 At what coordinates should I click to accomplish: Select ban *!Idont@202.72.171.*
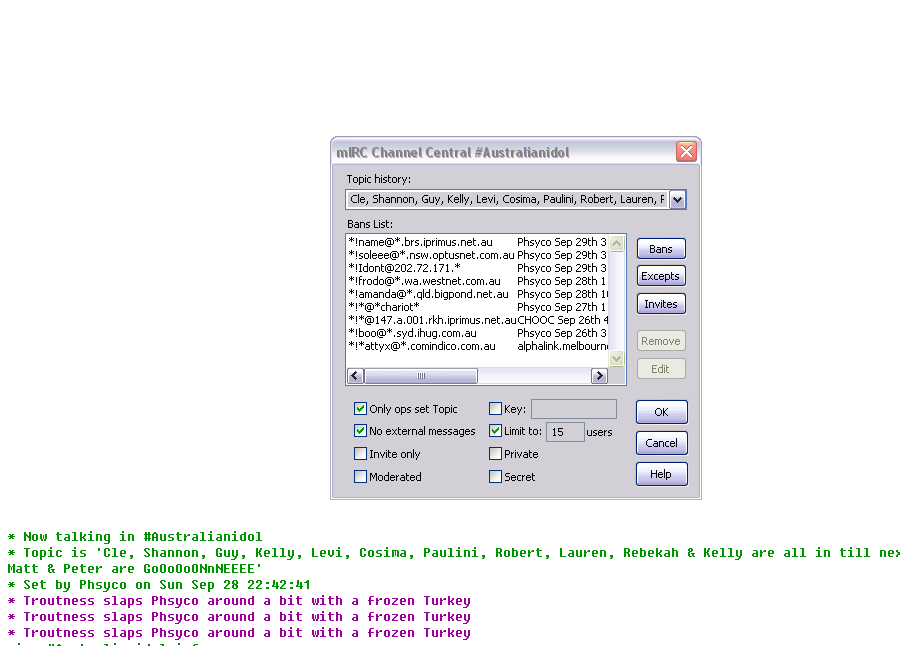pos(478,268)
